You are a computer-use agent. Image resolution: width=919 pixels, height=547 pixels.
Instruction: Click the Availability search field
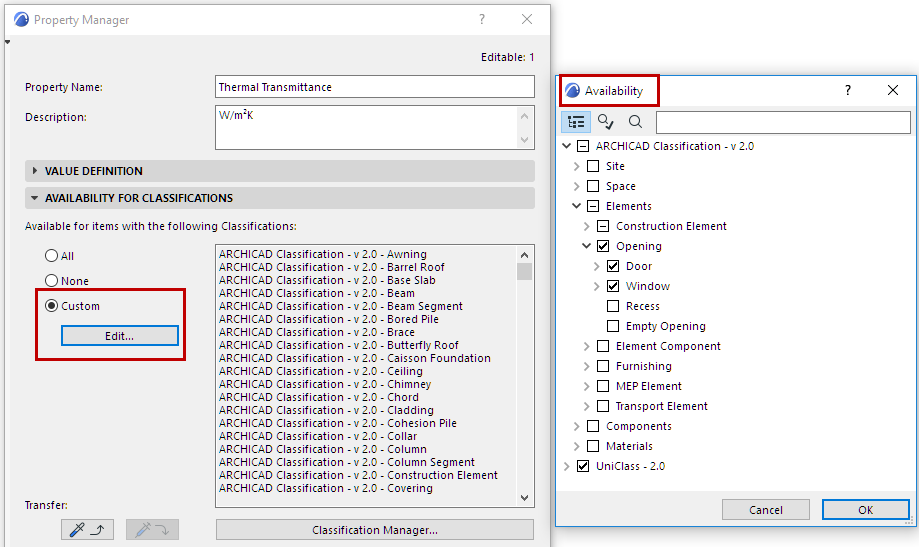pos(783,122)
